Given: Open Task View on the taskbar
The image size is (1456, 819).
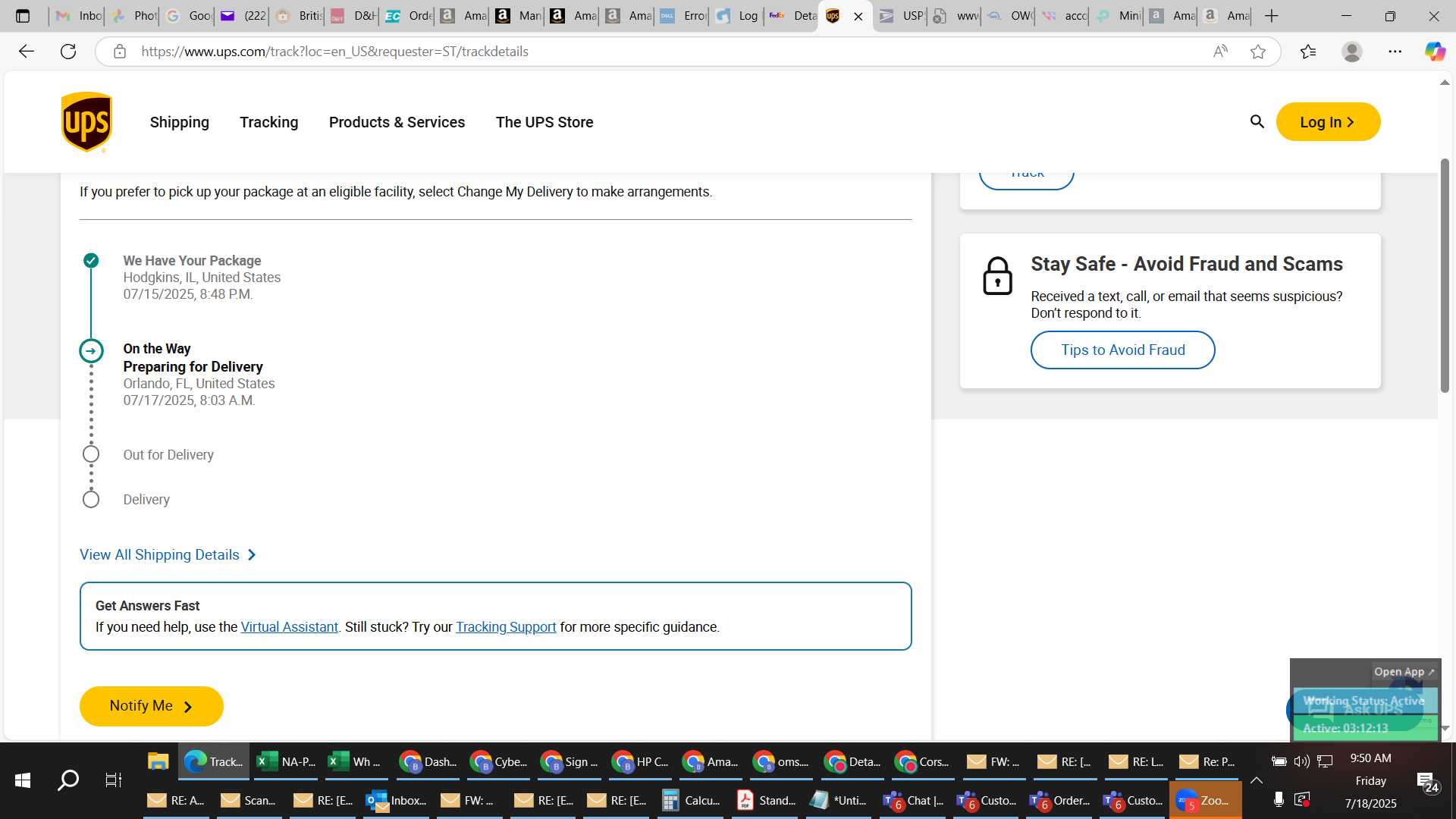Looking at the screenshot, I should coord(113,780).
